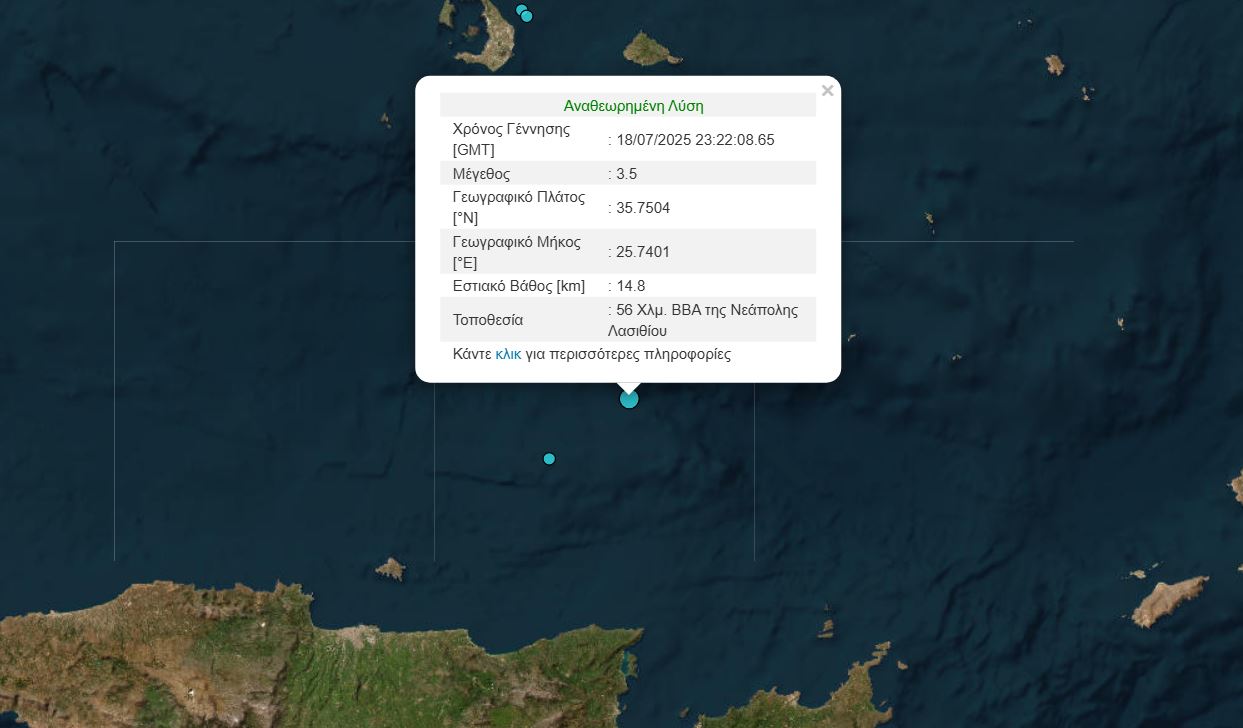The image size is (1243, 728).
Task: Click the longitude value 25.7401
Action: tap(643, 252)
